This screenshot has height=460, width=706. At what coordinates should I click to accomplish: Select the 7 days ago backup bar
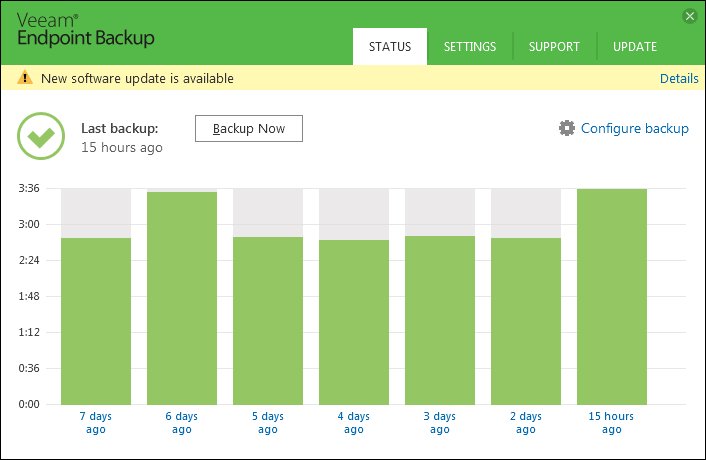click(96, 321)
